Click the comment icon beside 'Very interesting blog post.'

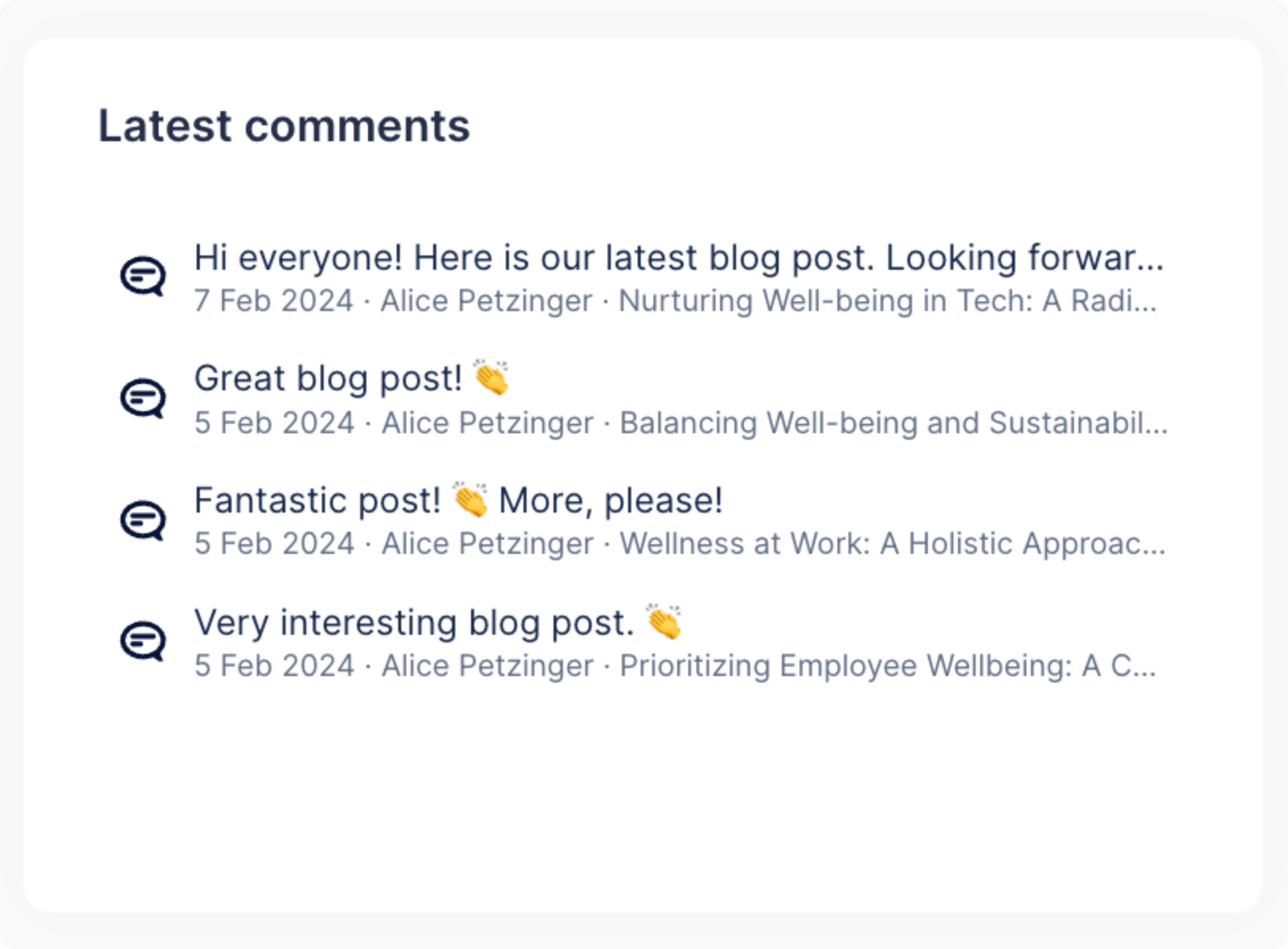pos(144,641)
